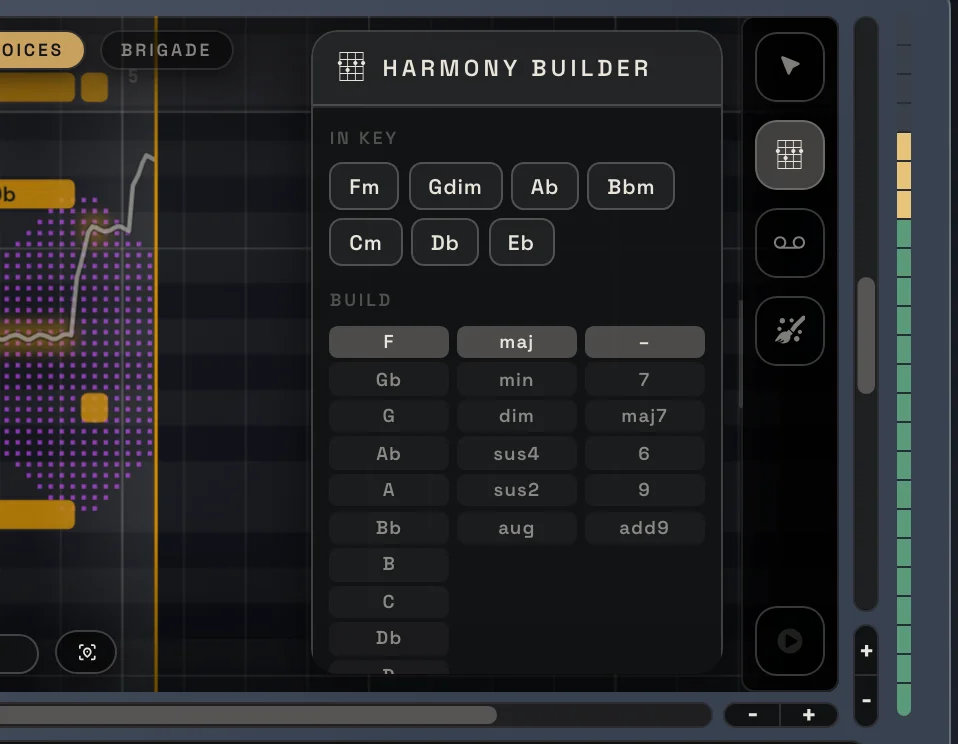
Task: Click the small orange note block inside purple region
Action: (x=95, y=407)
